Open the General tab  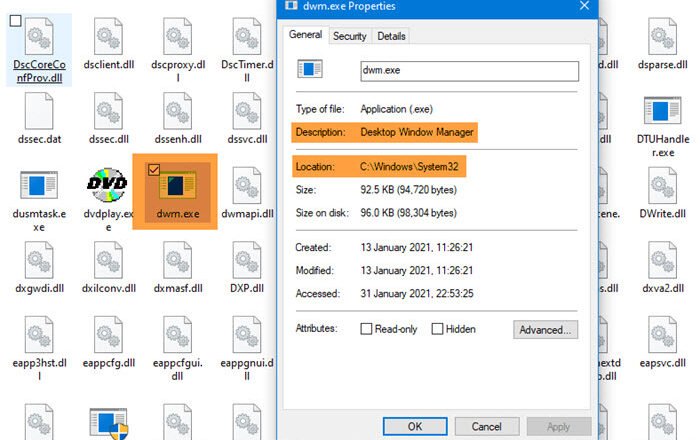[305, 35]
